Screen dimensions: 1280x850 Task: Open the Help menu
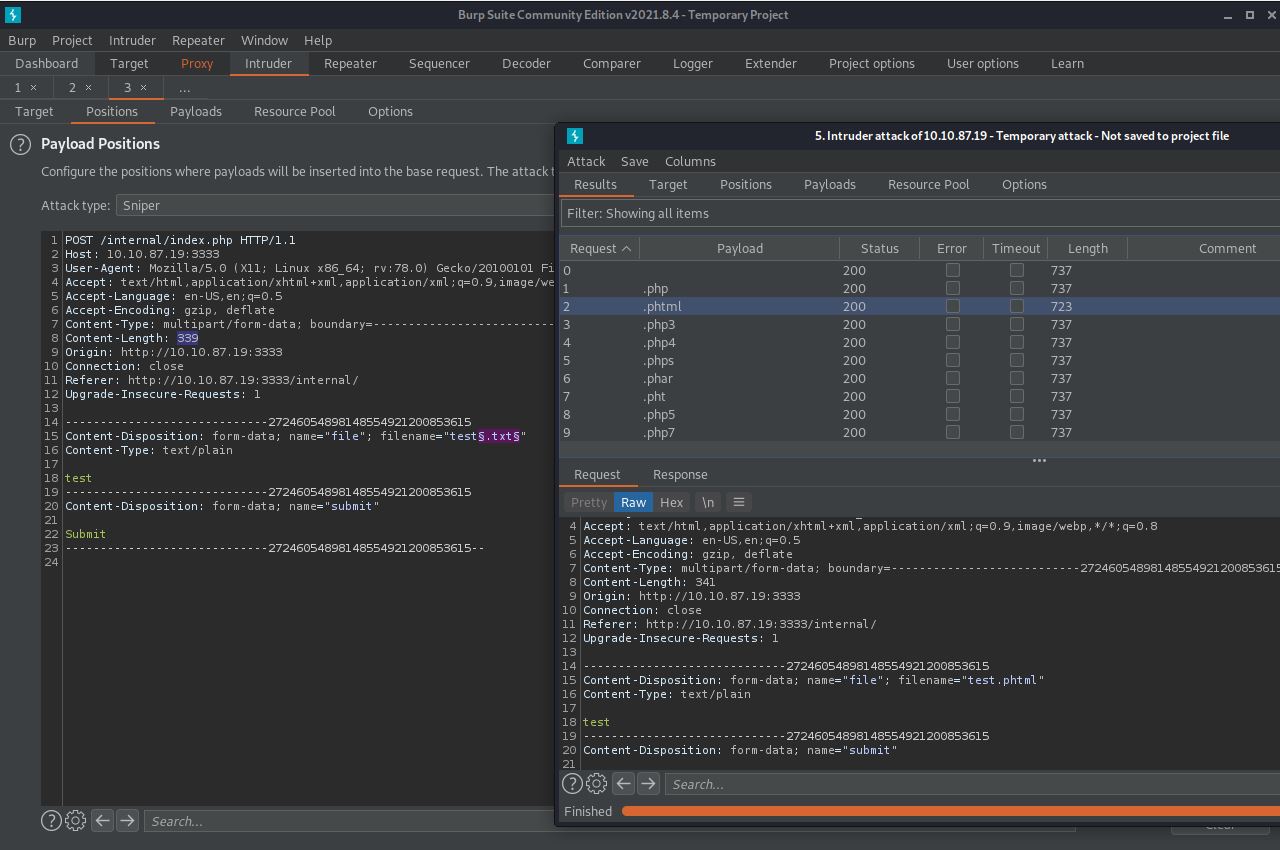[318, 40]
